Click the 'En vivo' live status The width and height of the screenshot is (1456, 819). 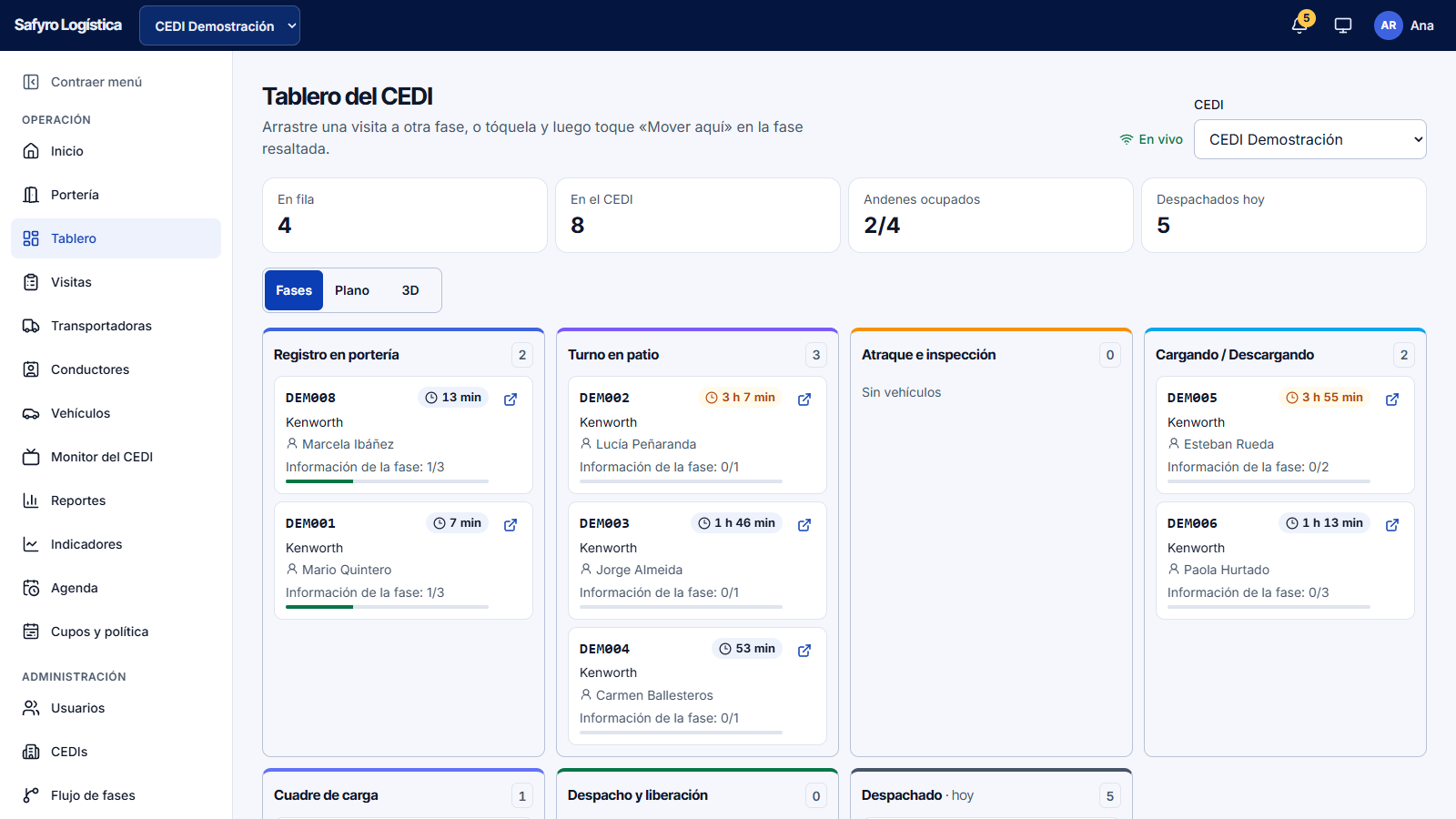pos(1151,139)
